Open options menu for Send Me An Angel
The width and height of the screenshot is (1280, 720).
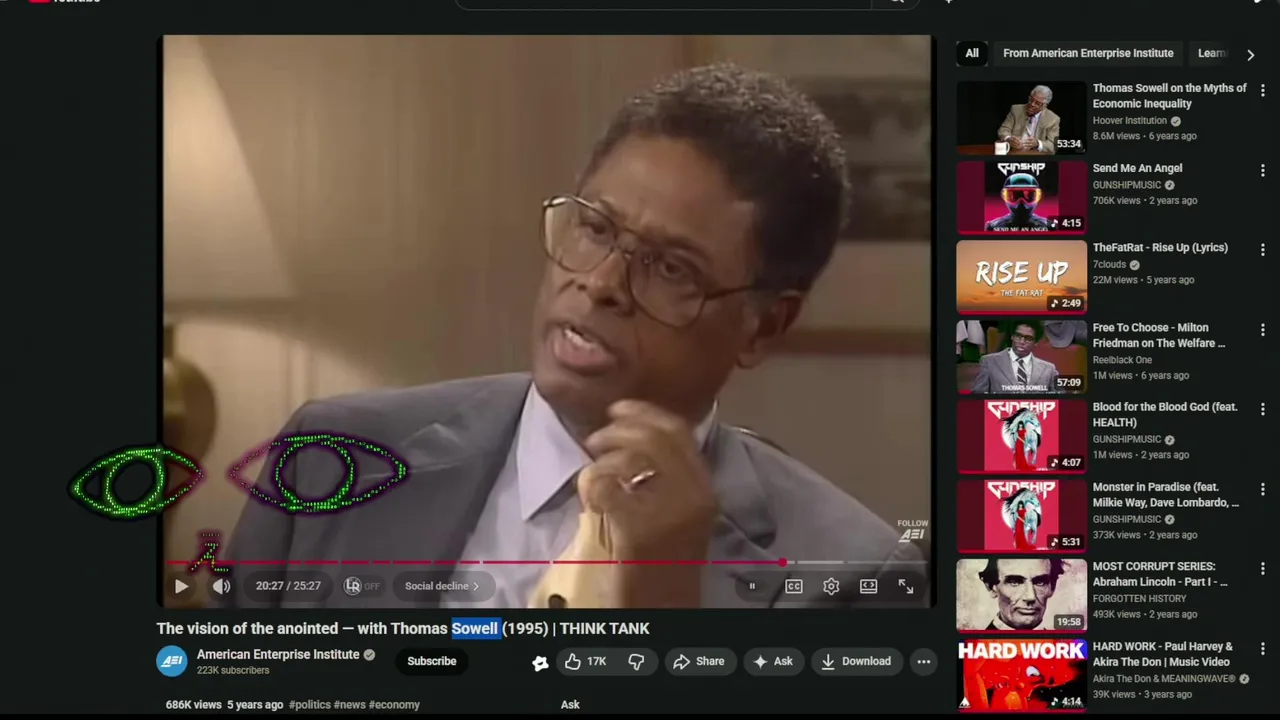point(1262,170)
